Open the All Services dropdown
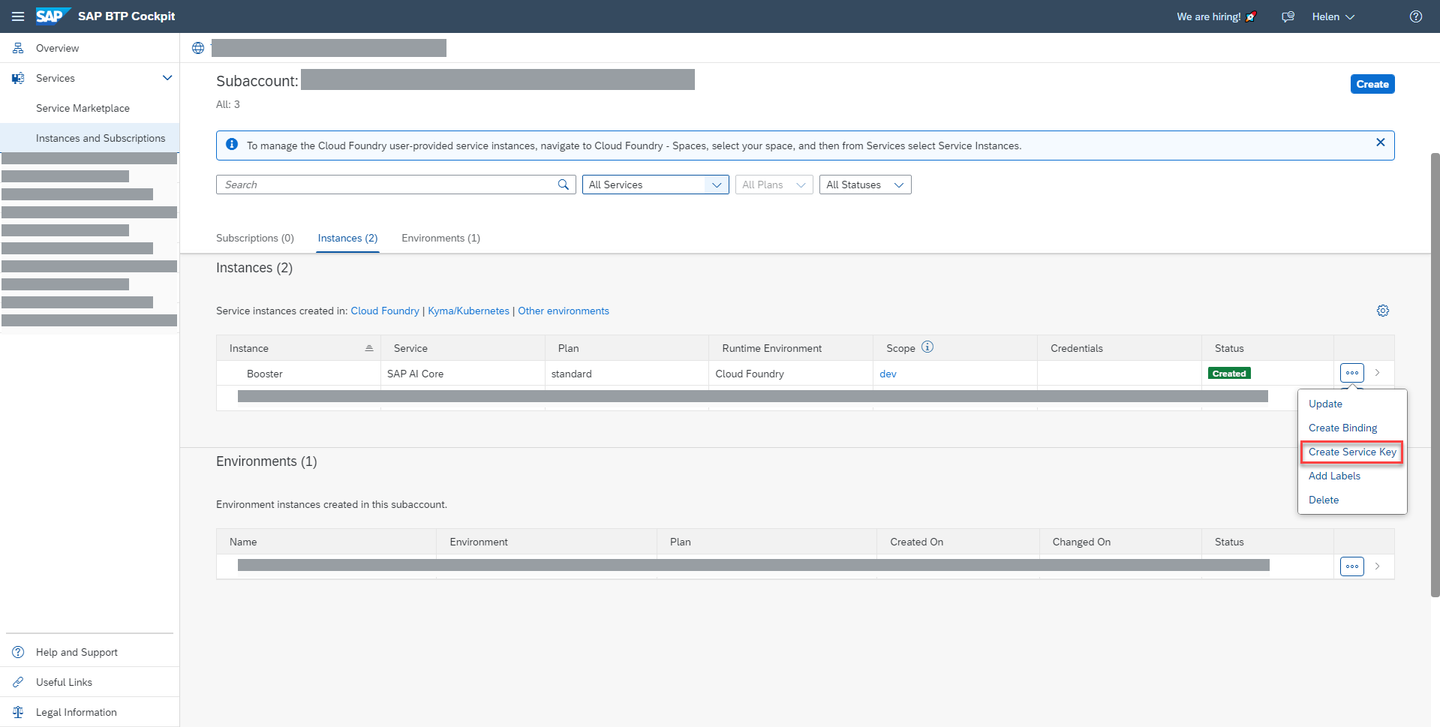Viewport: 1440px width, 727px height. pos(655,185)
